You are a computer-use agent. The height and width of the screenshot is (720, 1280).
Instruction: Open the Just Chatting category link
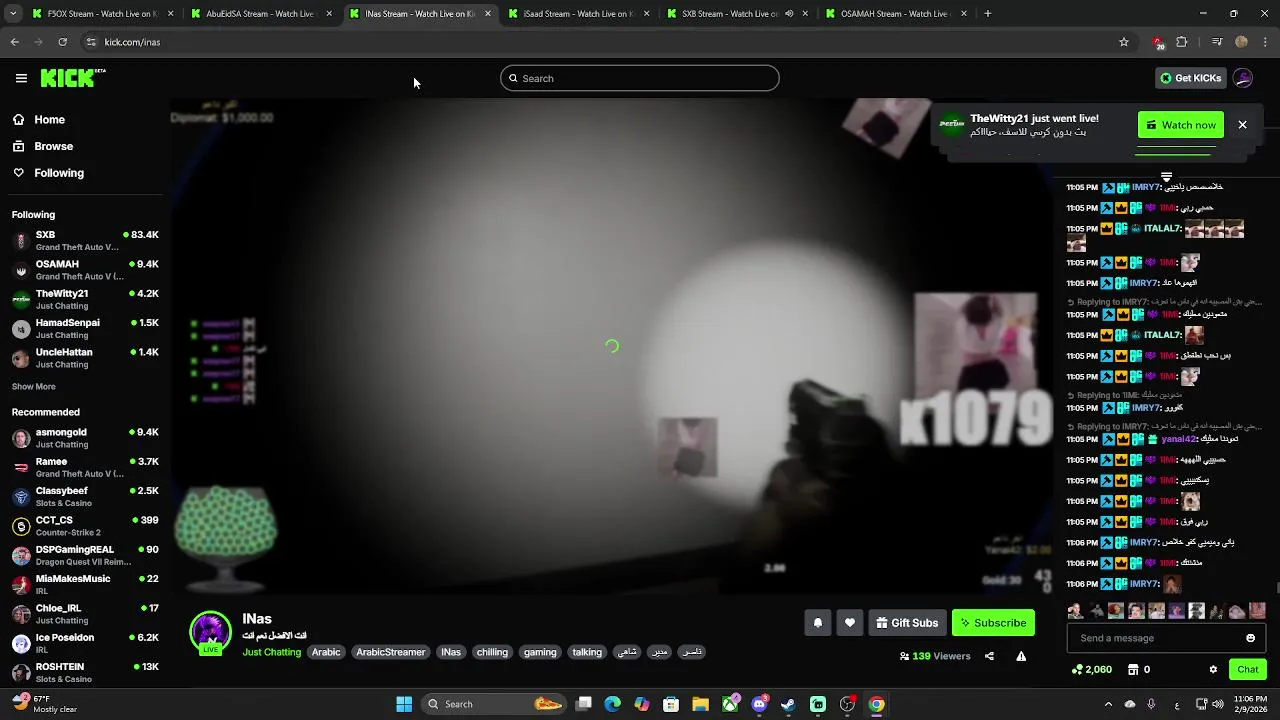271,652
